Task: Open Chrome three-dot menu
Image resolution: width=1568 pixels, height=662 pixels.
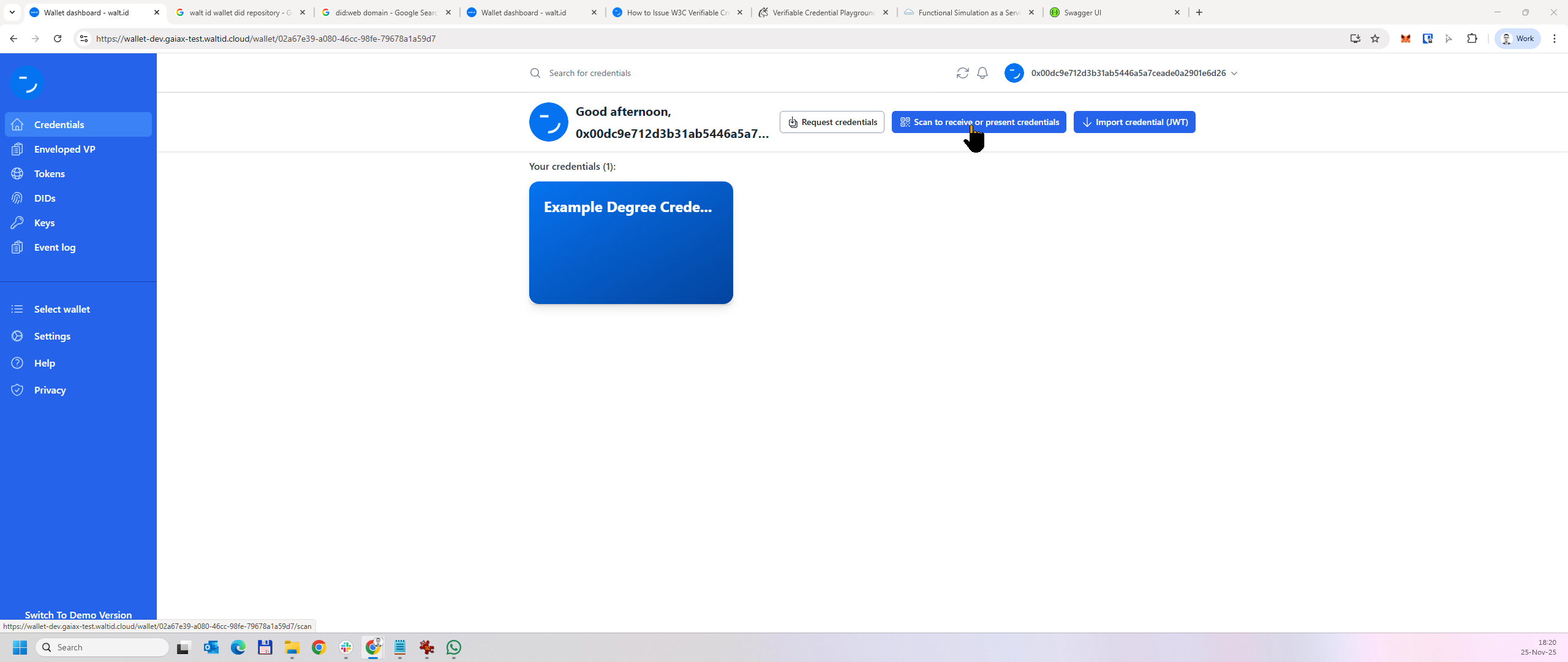Action: pos(1554,39)
